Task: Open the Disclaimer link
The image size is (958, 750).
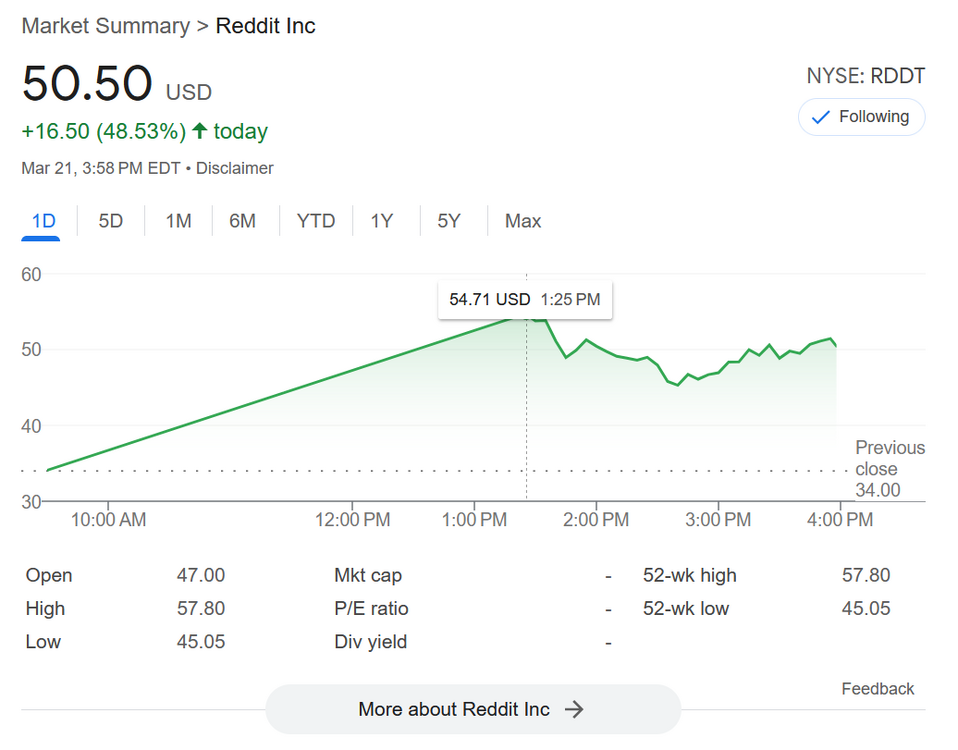Action: (234, 168)
